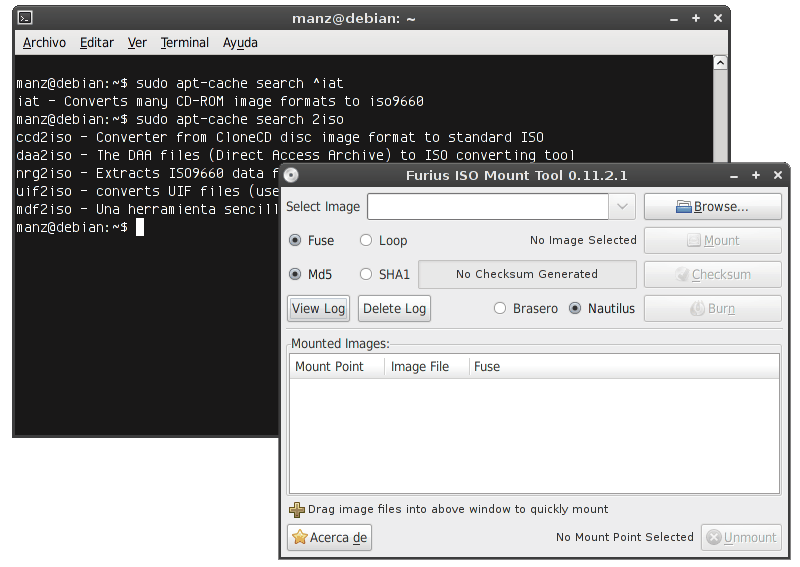Select the Loop mount option
Image resolution: width=800 pixels, height=567 pixels.
pyautogui.click(x=384, y=240)
